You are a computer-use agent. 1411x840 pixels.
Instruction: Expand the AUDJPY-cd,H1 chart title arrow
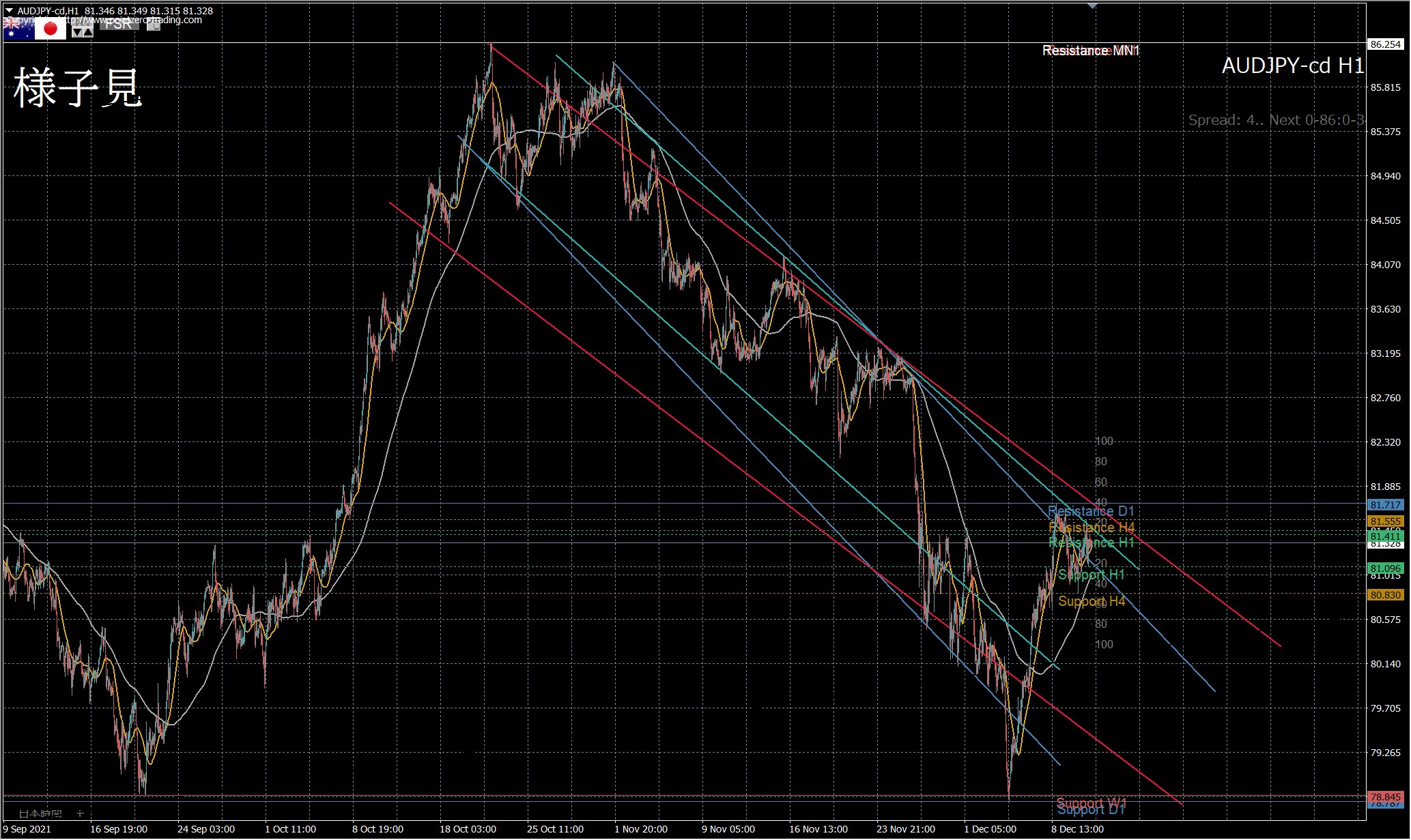(9, 11)
